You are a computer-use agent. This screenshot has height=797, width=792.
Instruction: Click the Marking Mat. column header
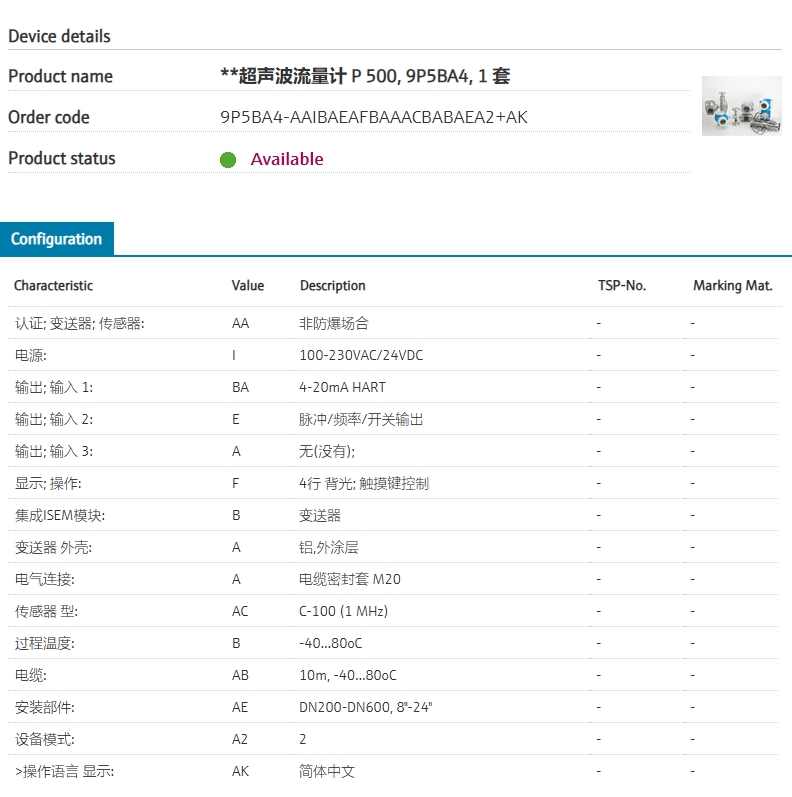pyautogui.click(x=733, y=286)
